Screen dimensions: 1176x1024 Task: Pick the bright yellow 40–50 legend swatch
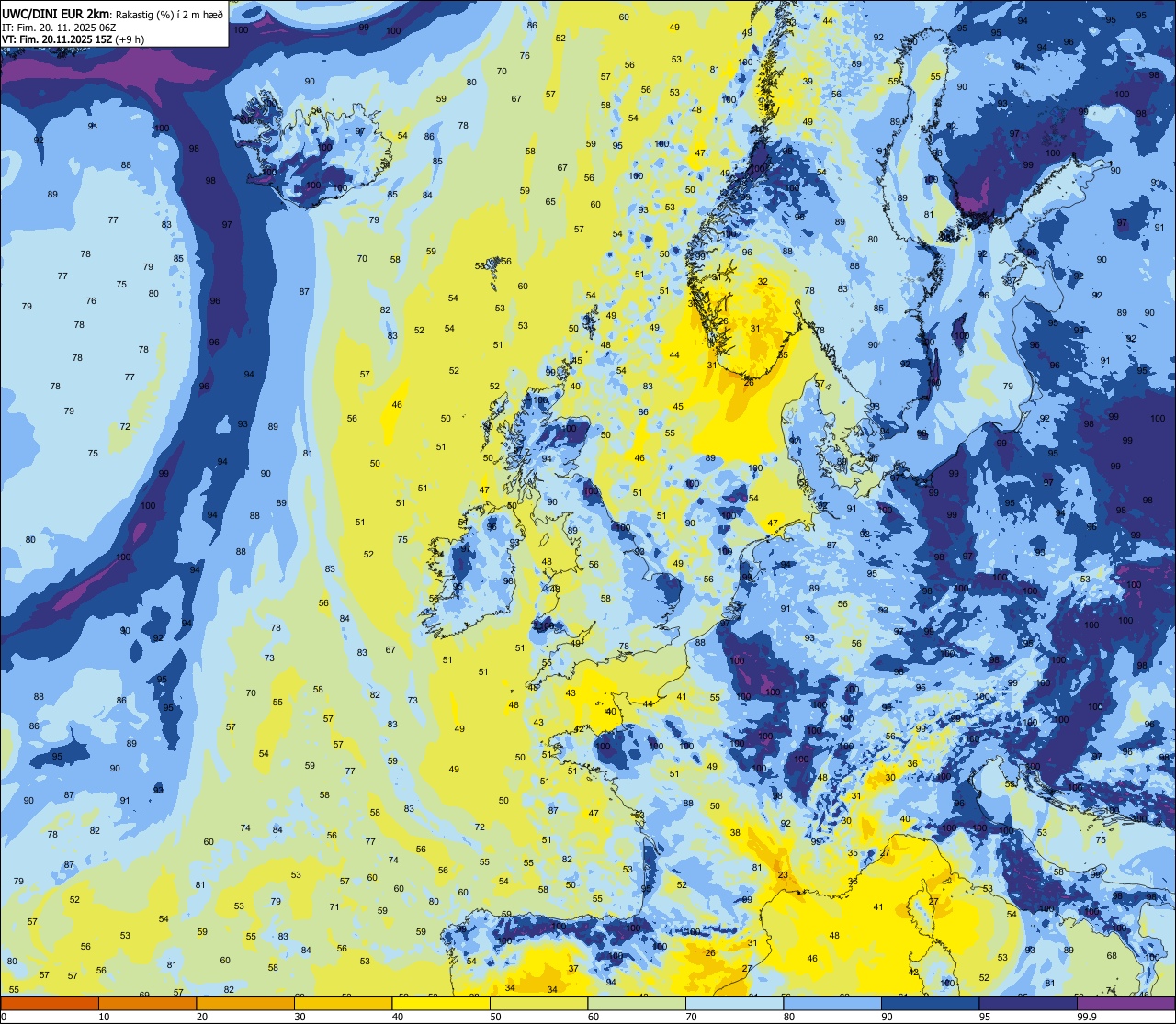click(441, 1003)
